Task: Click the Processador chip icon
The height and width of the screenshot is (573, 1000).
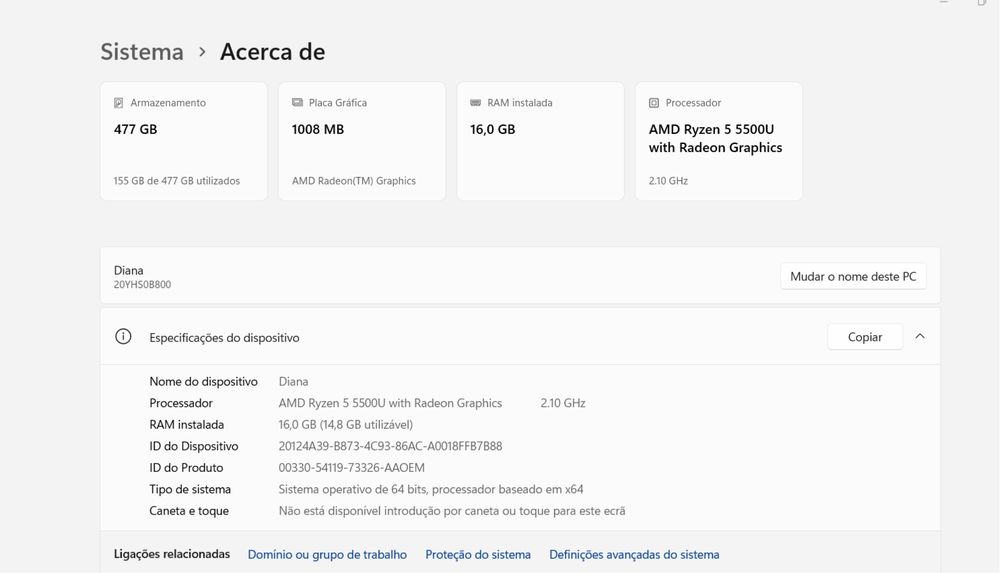Action: coord(654,103)
